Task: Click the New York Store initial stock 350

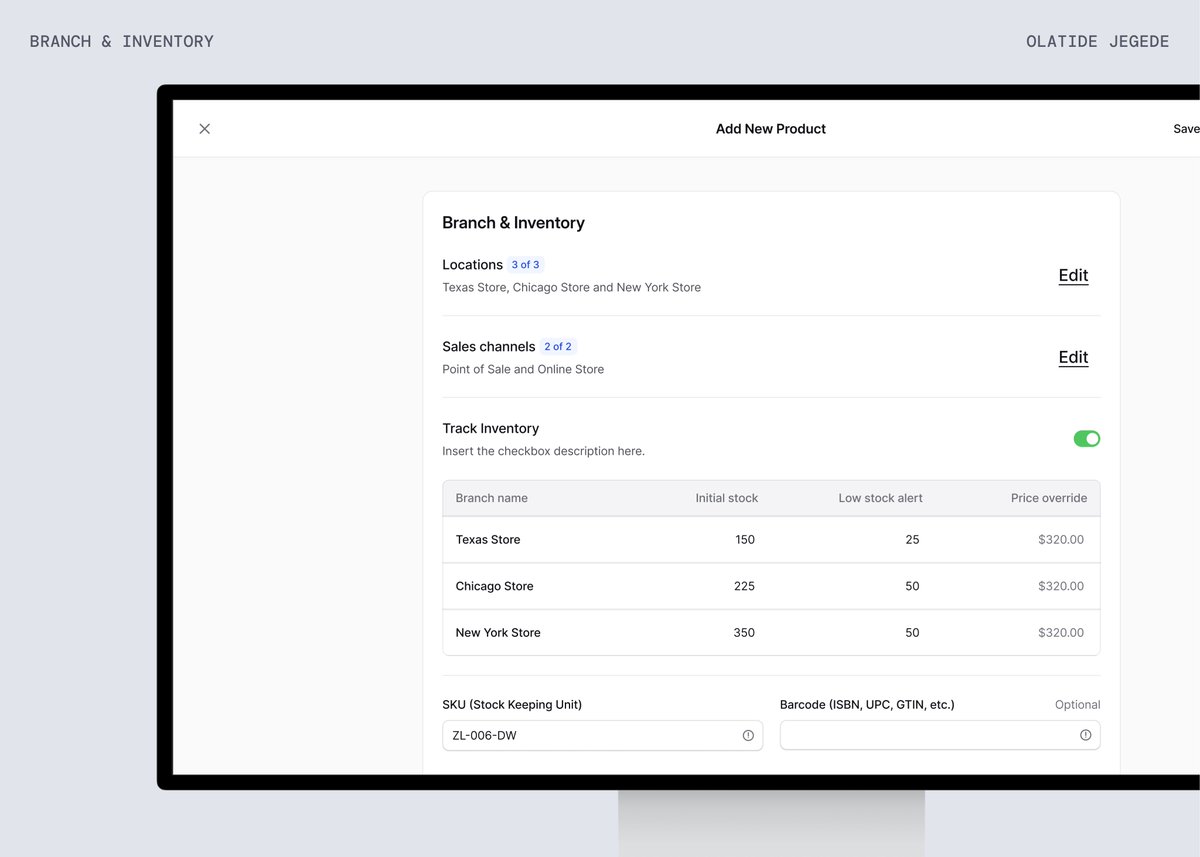Action: 744,633
